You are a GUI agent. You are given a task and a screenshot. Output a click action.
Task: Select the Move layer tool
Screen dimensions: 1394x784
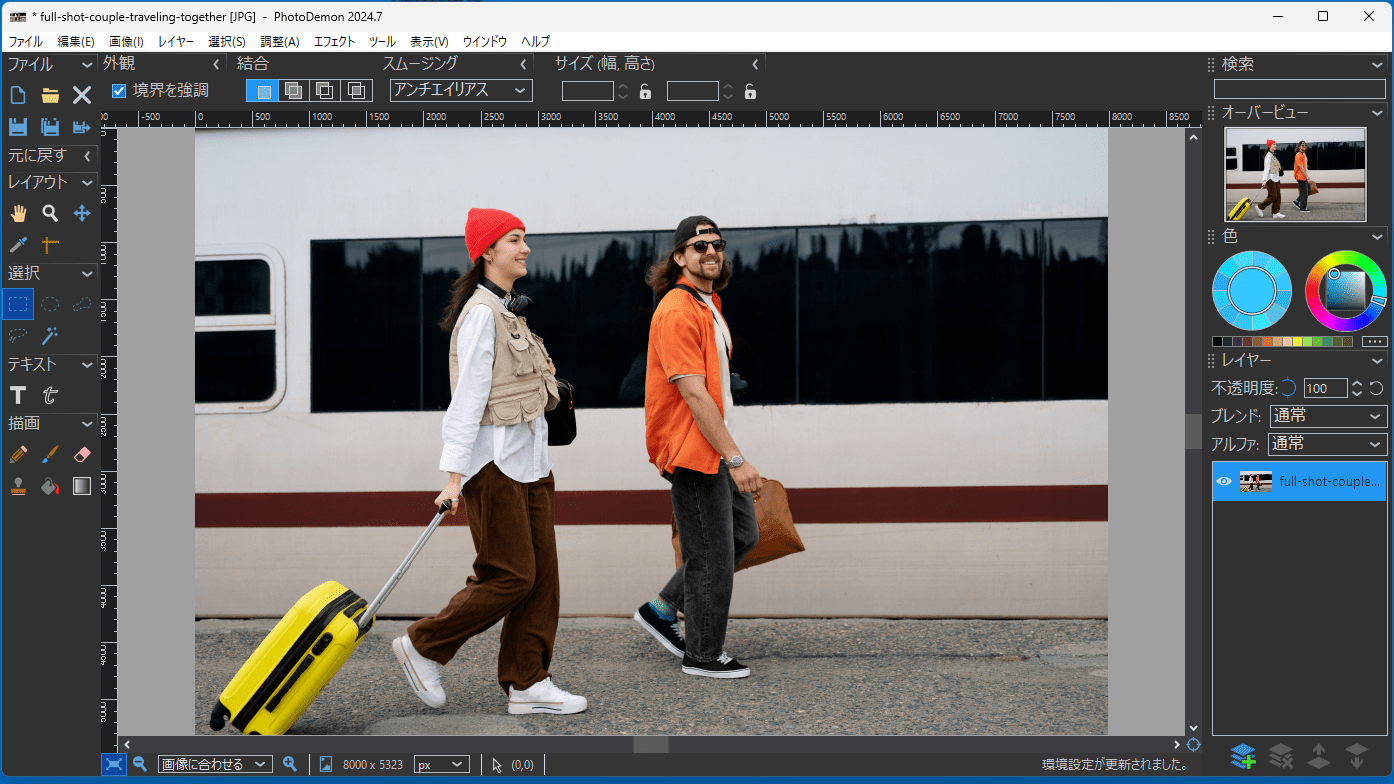(x=82, y=213)
